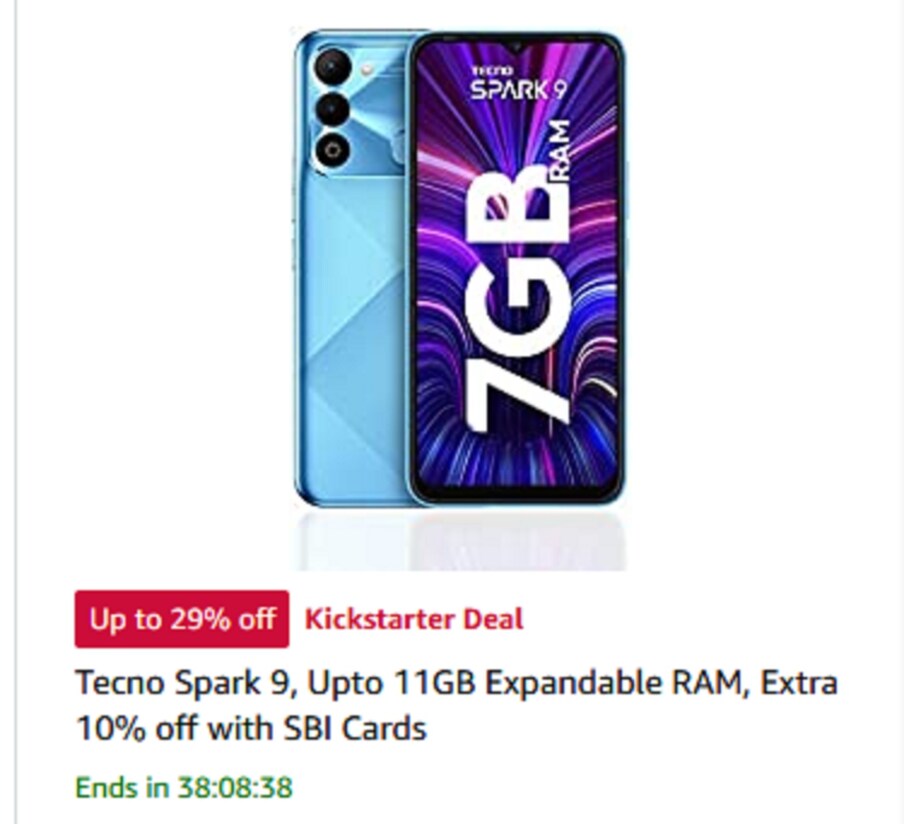This screenshot has height=824, width=904.
Task: Click the '10% off with SBI Cards' text line
Action: [251, 728]
